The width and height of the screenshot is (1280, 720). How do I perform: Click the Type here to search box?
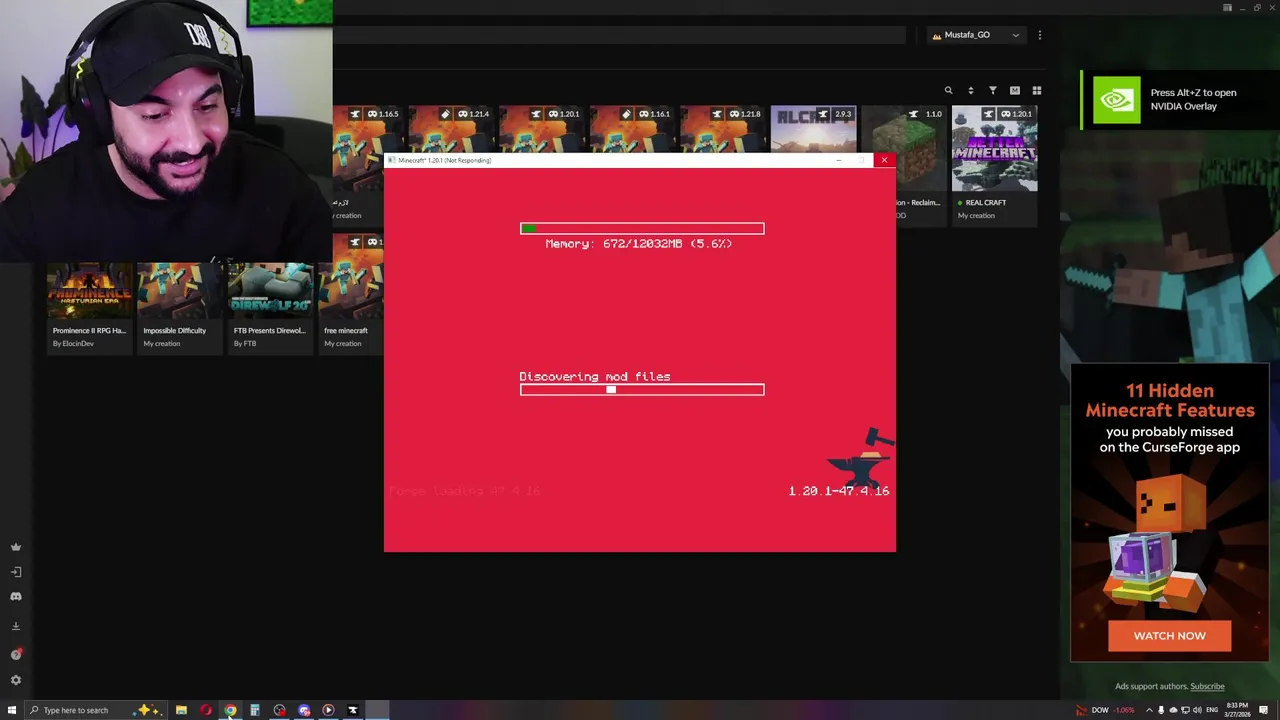pyautogui.click(x=95, y=710)
